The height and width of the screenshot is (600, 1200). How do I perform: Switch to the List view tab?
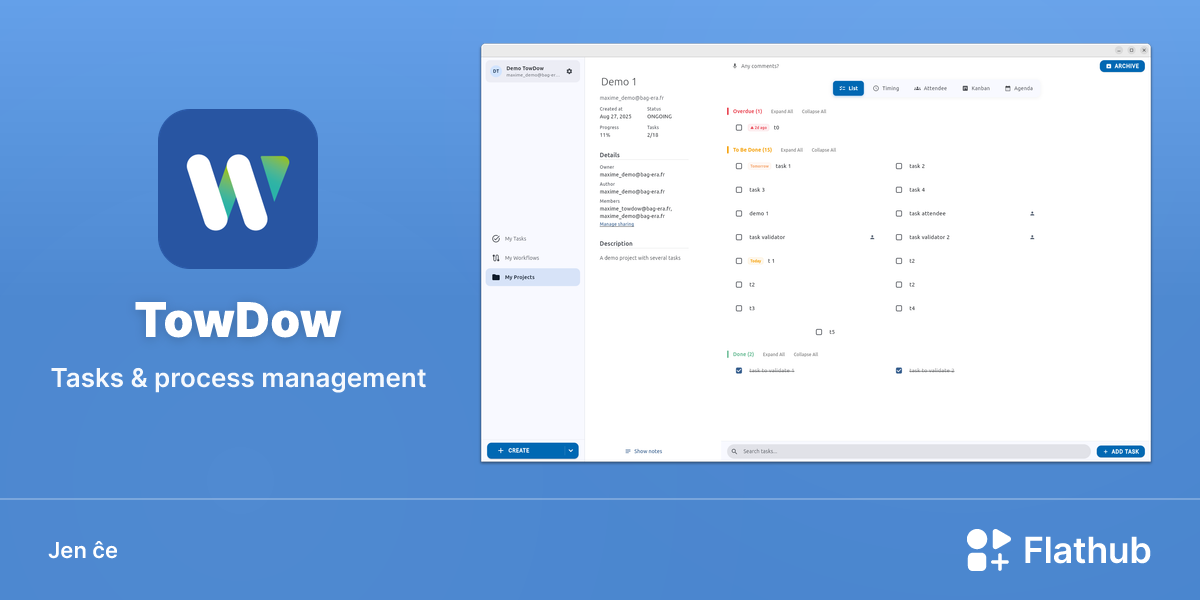coord(848,88)
